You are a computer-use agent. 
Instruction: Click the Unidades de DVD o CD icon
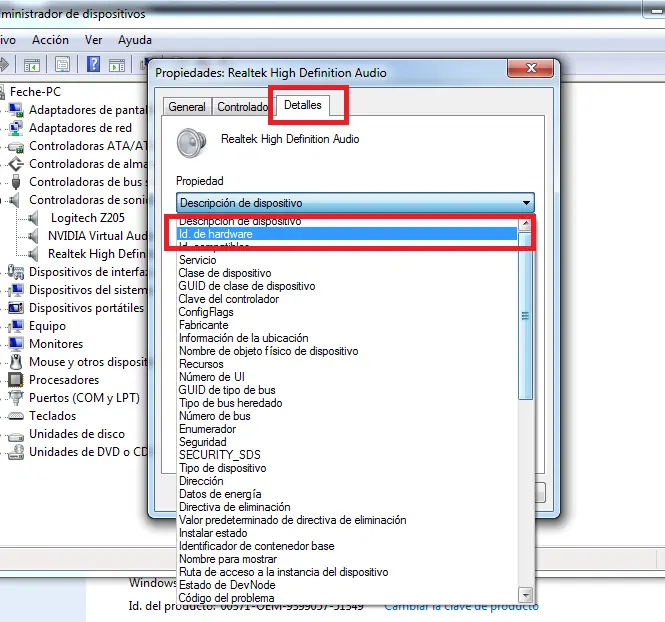point(16,452)
